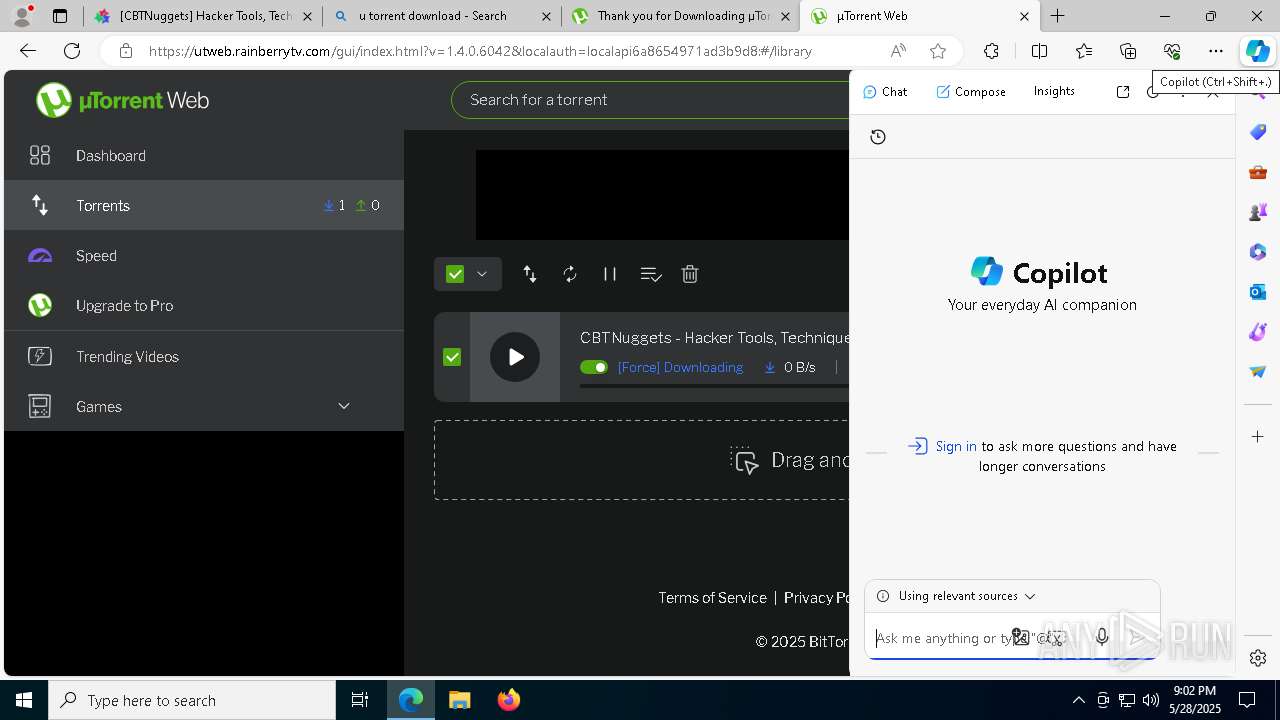Open sidebar Outlook icon
1280x720 pixels.
[1258, 292]
